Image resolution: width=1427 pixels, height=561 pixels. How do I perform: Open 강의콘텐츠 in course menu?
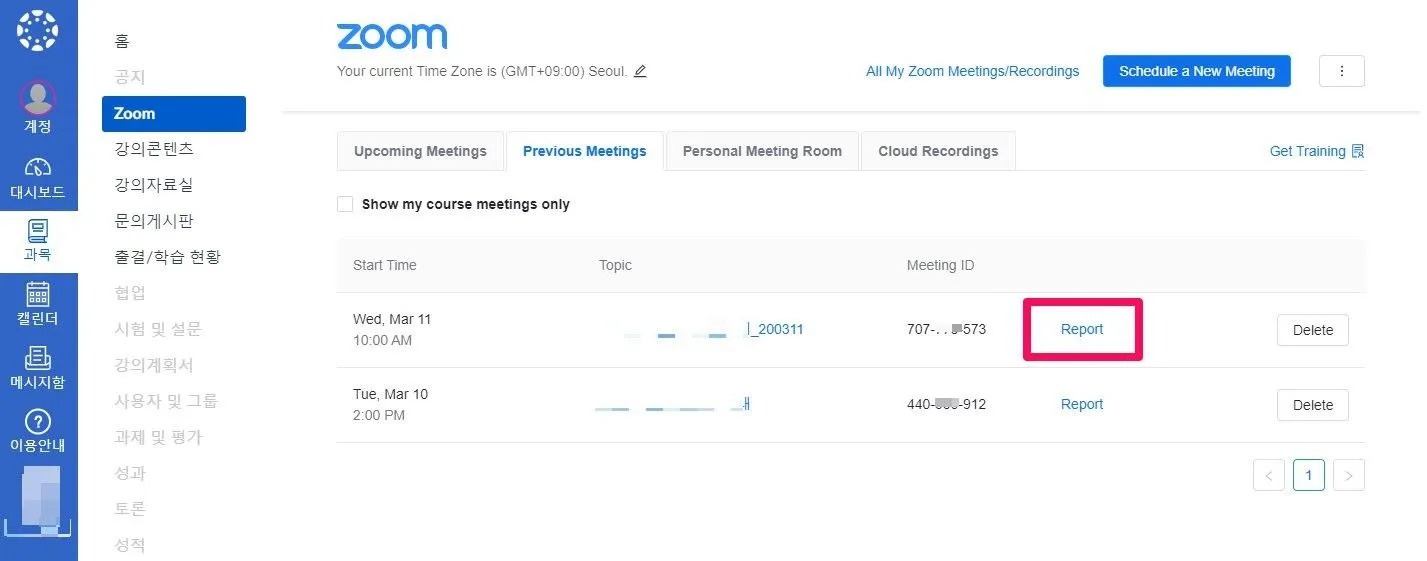click(x=154, y=149)
